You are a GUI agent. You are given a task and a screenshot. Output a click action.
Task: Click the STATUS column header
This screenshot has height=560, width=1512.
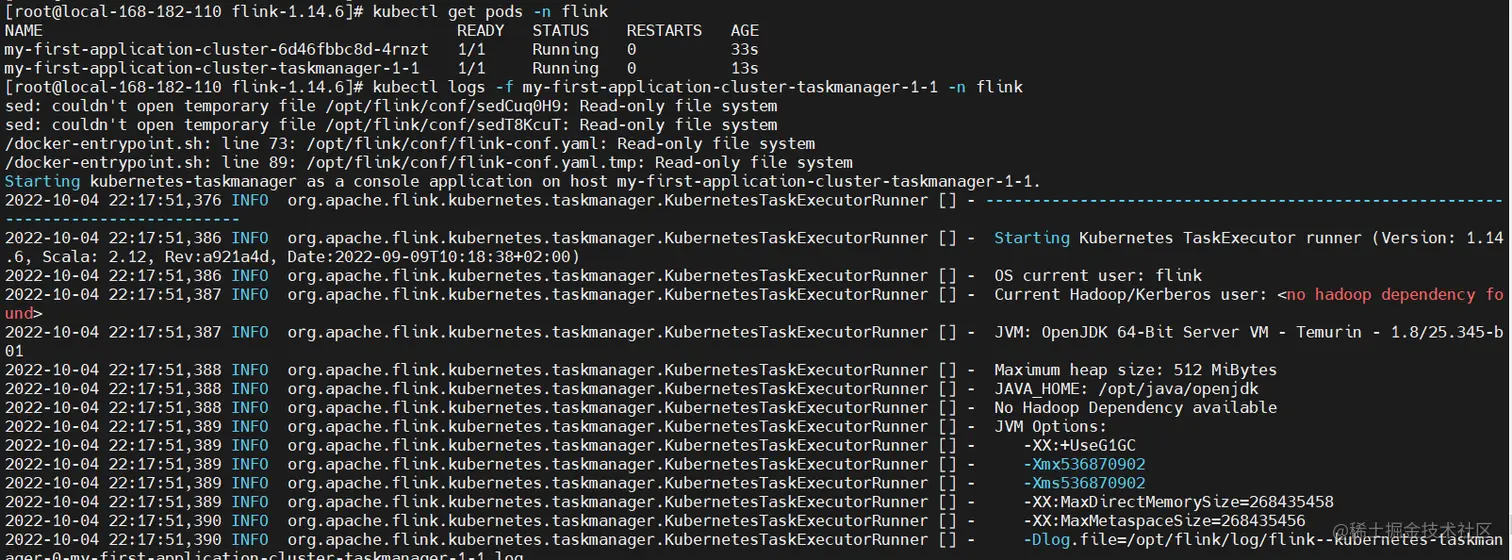(560, 30)
